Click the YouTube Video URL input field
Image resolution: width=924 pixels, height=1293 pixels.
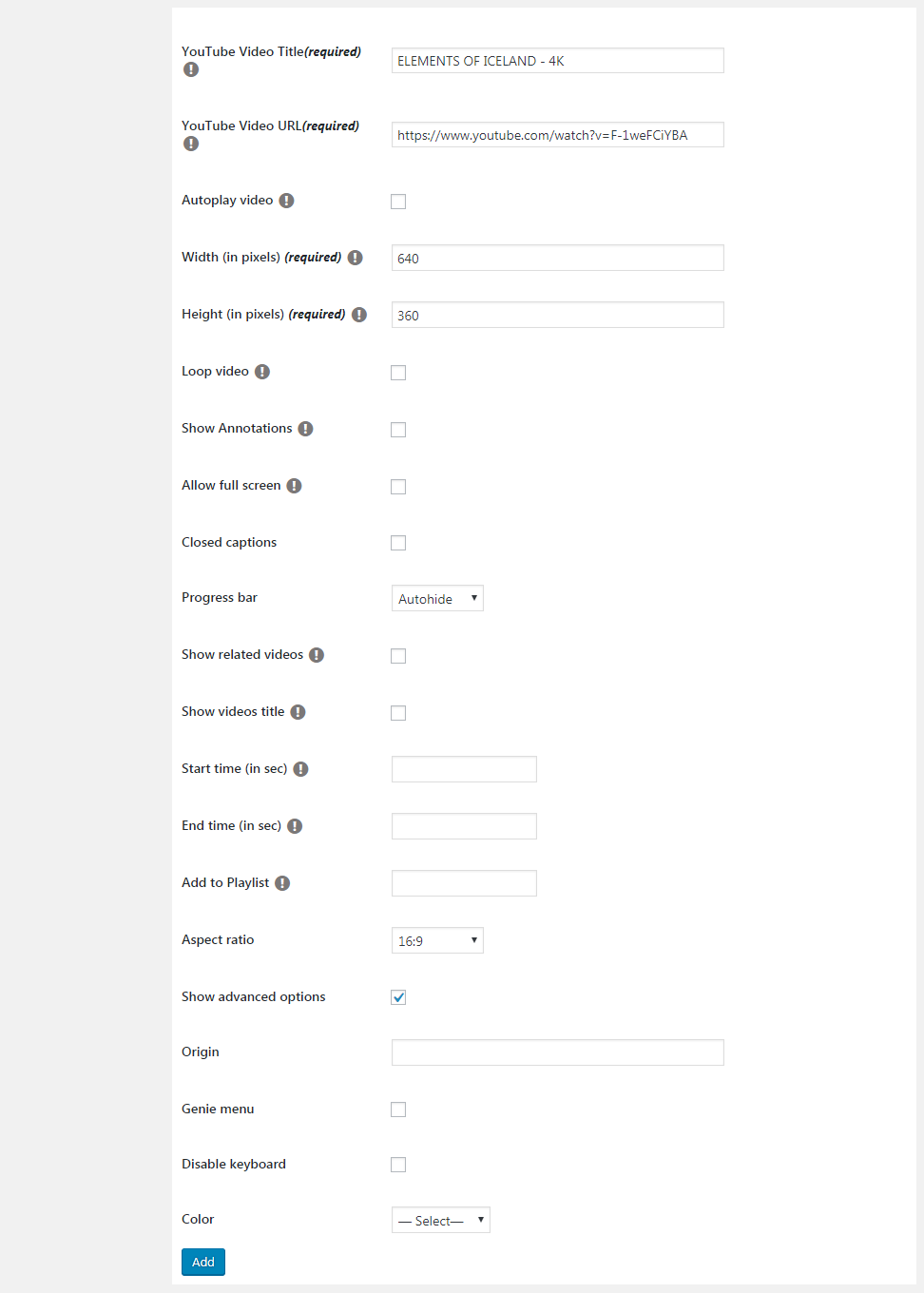coord(557,135)
